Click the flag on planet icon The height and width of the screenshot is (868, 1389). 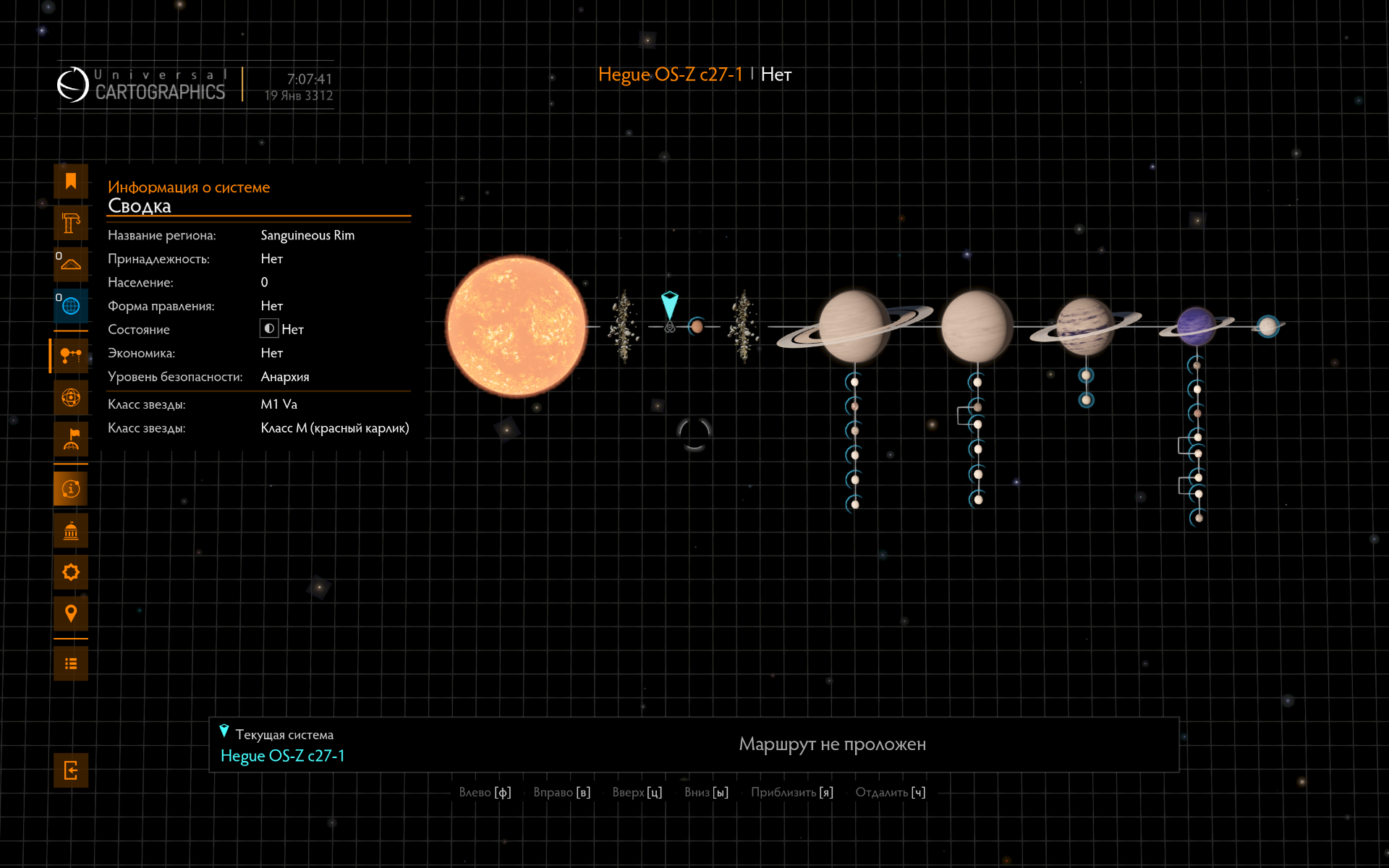(x=71, y=439)
